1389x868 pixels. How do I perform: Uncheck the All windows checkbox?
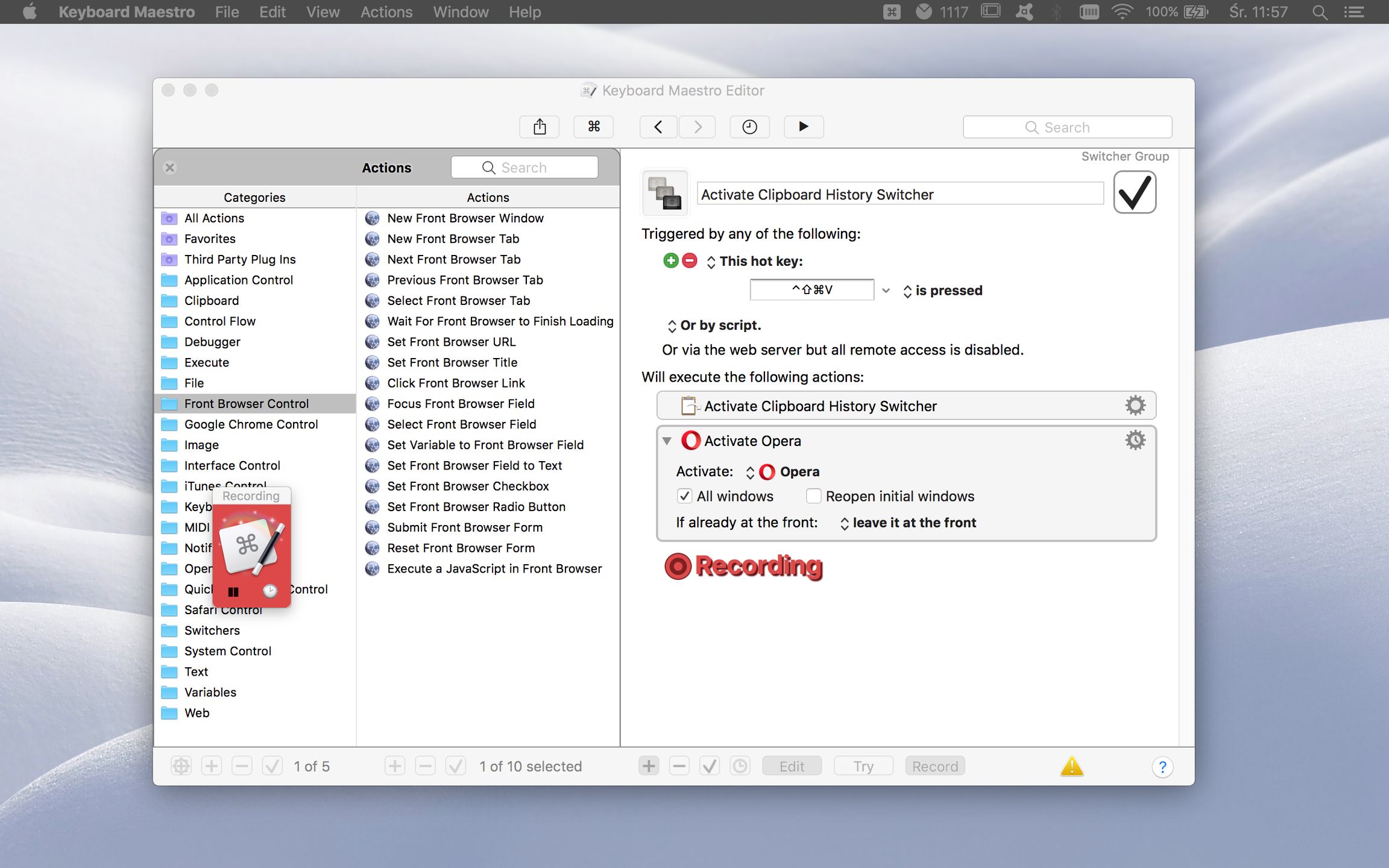coord(684,496)
